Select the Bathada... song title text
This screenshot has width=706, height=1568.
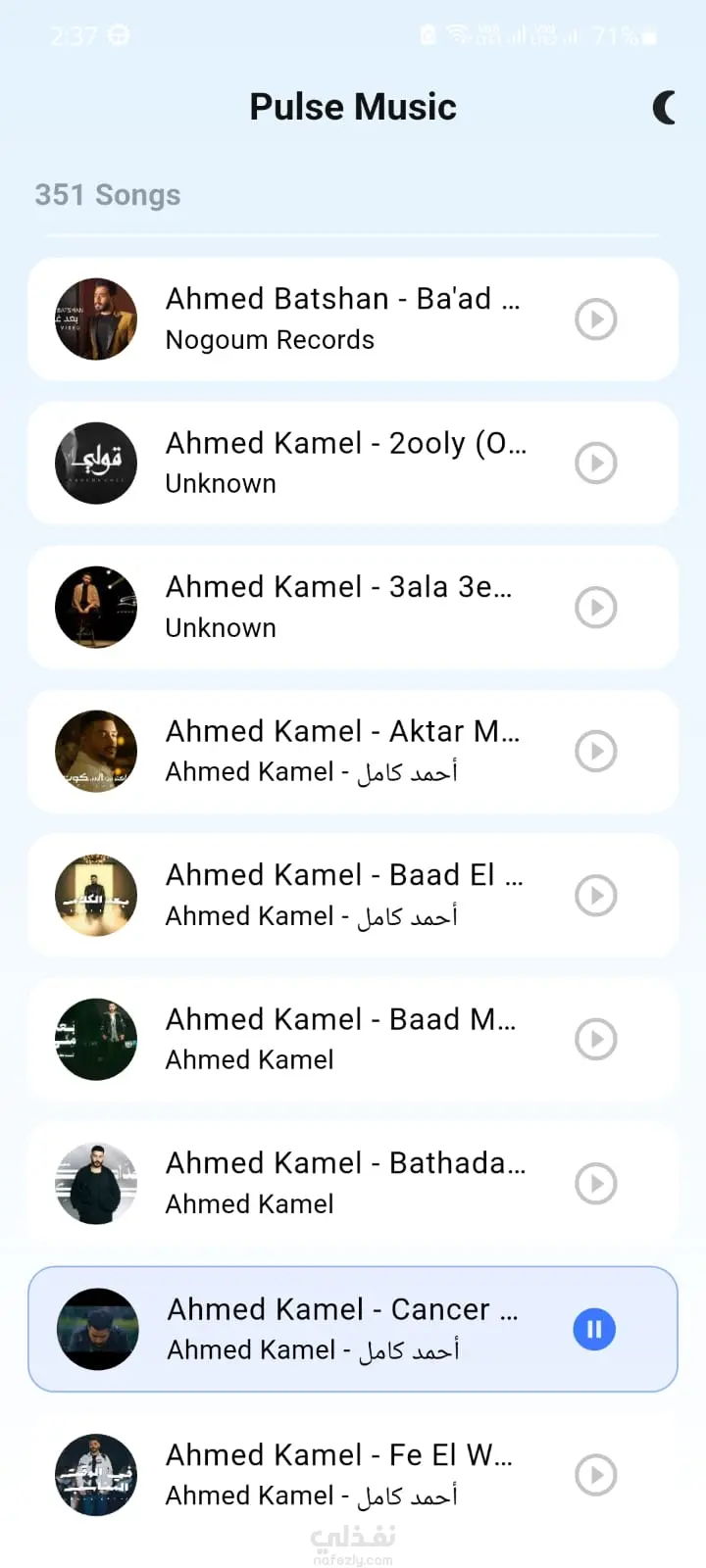click(x=345, y=1163)
